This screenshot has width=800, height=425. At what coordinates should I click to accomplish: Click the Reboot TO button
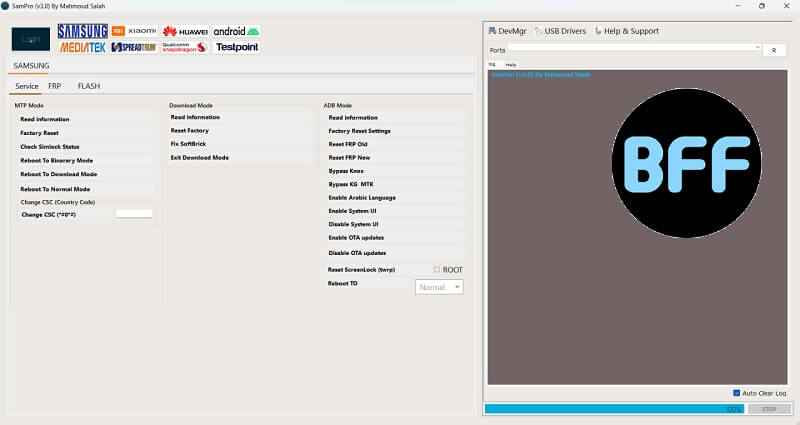(369, 283)
